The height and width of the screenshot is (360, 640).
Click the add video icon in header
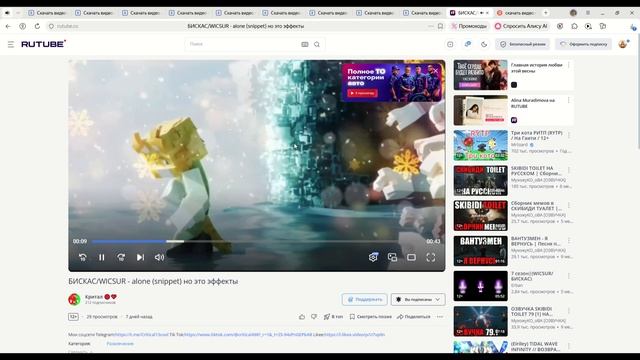[x=450, y=44]
